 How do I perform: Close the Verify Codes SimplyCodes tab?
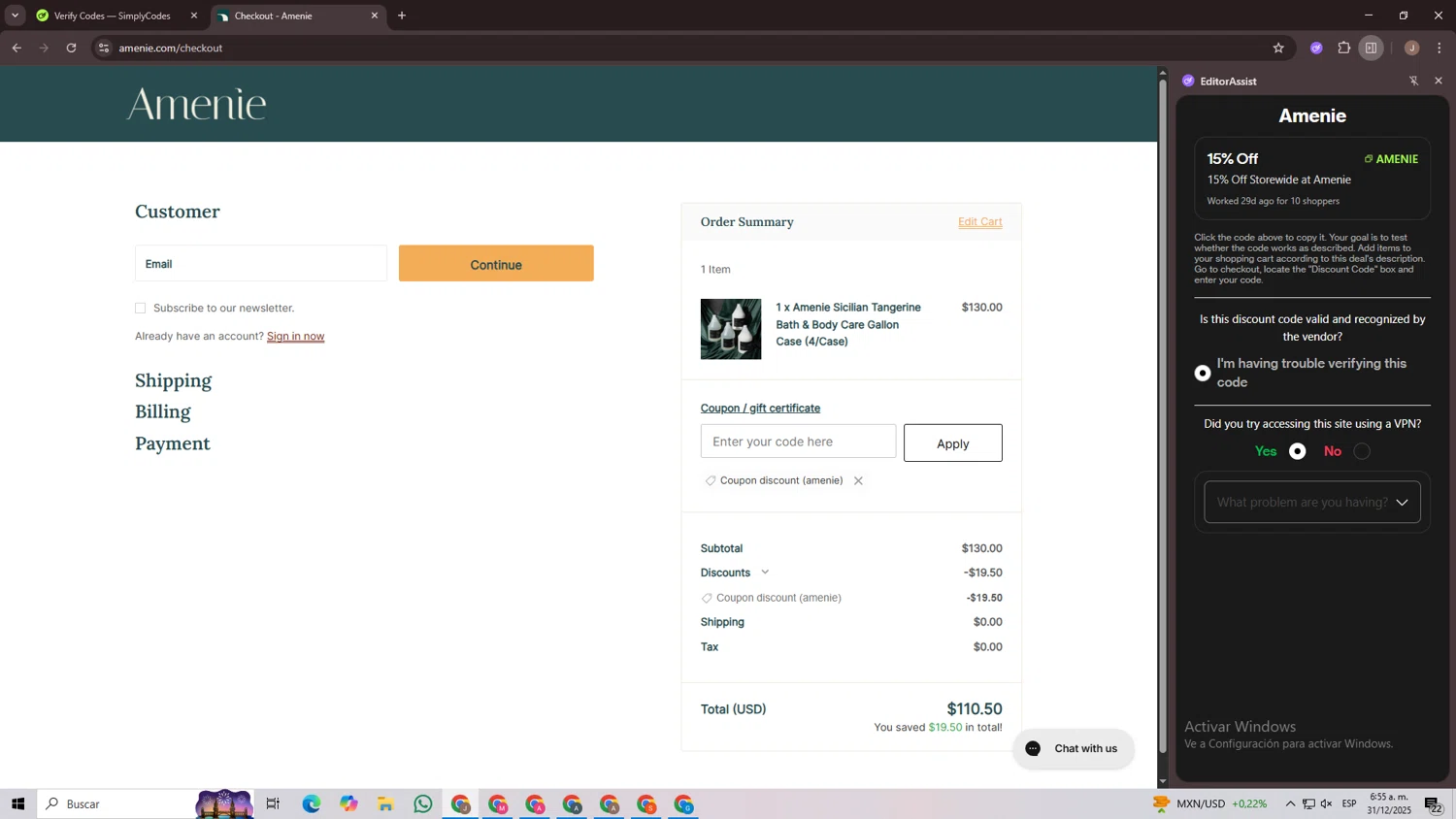pos(193,16)
